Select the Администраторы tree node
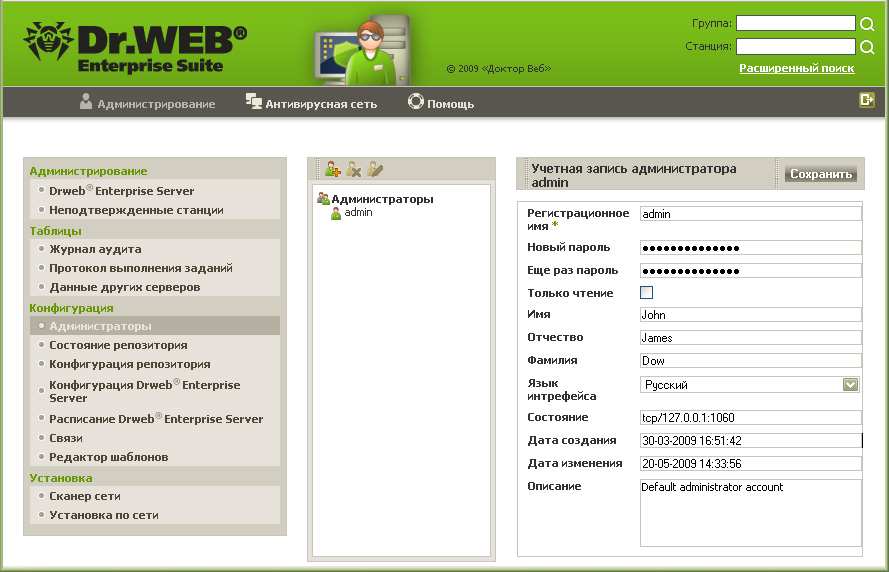The image size is (889, 572). click(383, 199)
